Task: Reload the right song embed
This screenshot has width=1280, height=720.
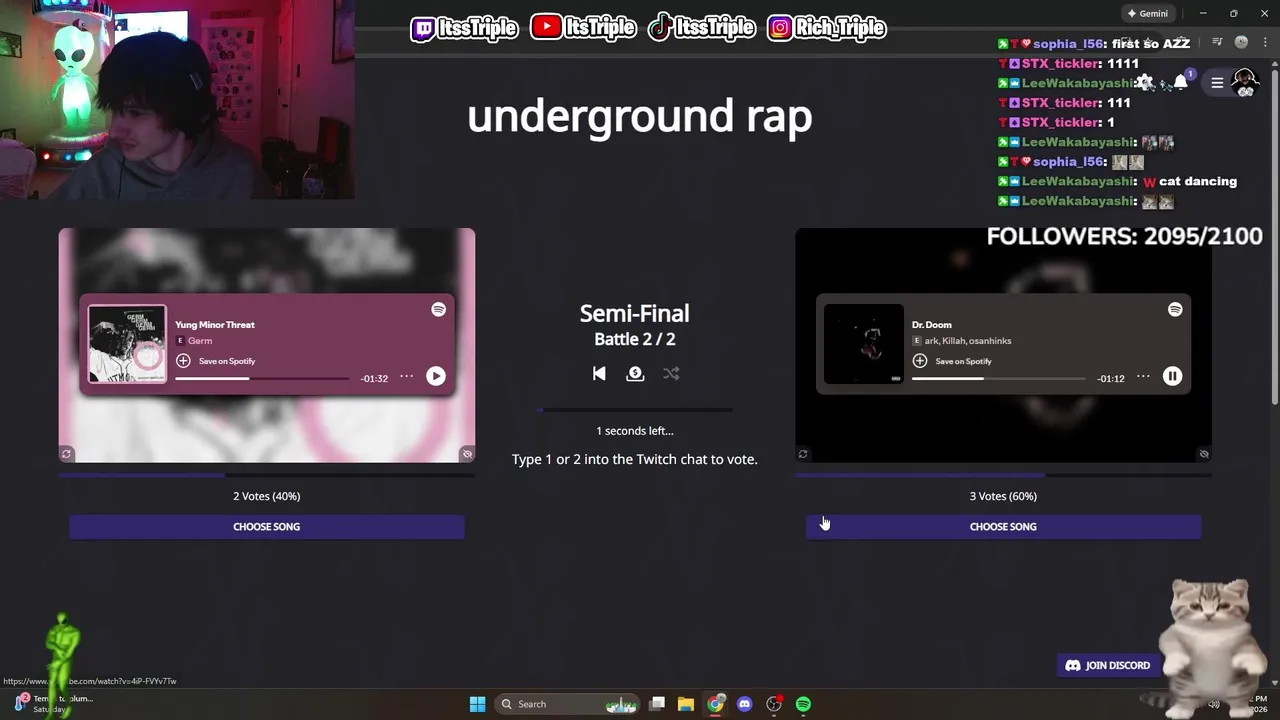Action: click(803, 454)
